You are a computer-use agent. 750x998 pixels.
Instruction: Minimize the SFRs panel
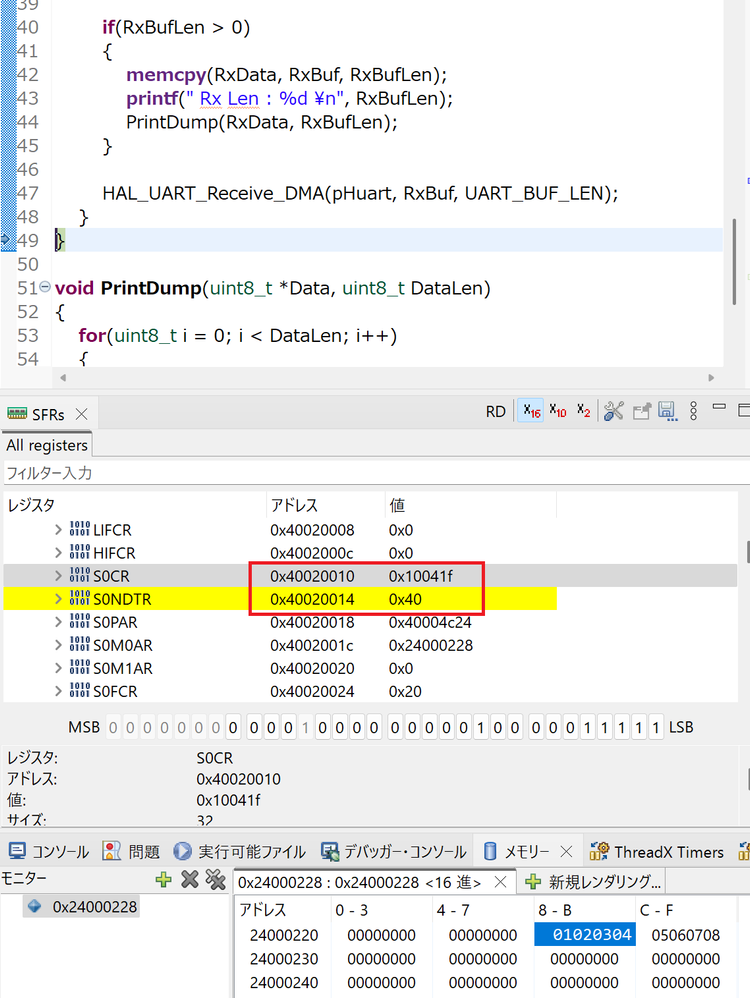tap(719, 409)
